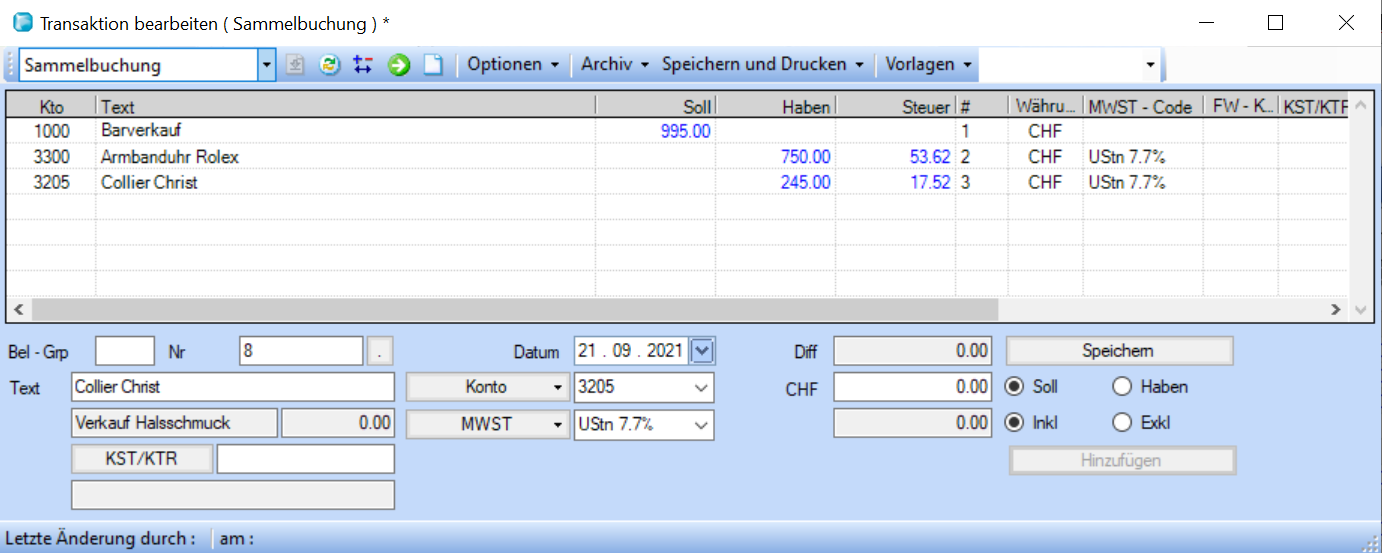Click the refresh icon in toolbar
The height and width of the screenshot is (553, 1382).
329,65
